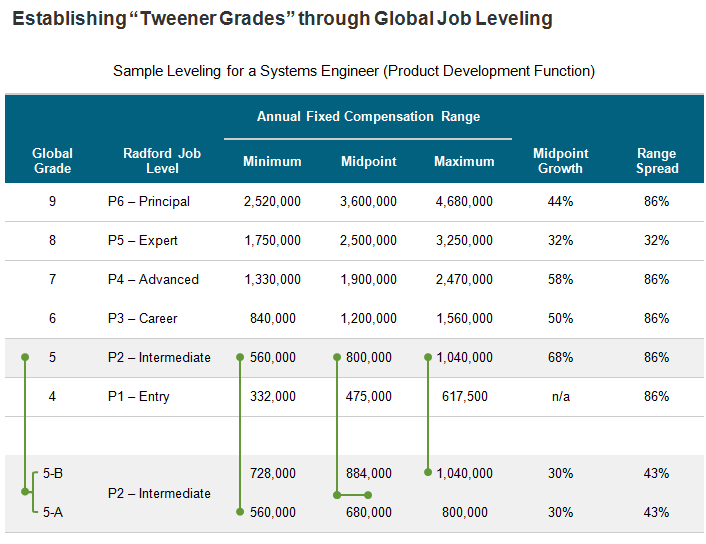Select the P6 – Principal row label
This screenshot has width=706, height=544.
[x=149, y=201]
